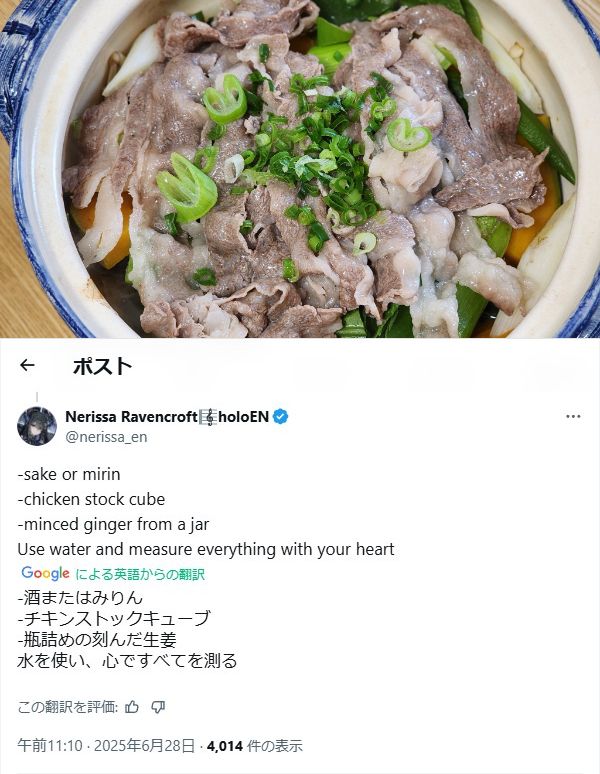This screenshot has width=600, height=774.
Task: Click the original English post text
Action: coord(206,512)
